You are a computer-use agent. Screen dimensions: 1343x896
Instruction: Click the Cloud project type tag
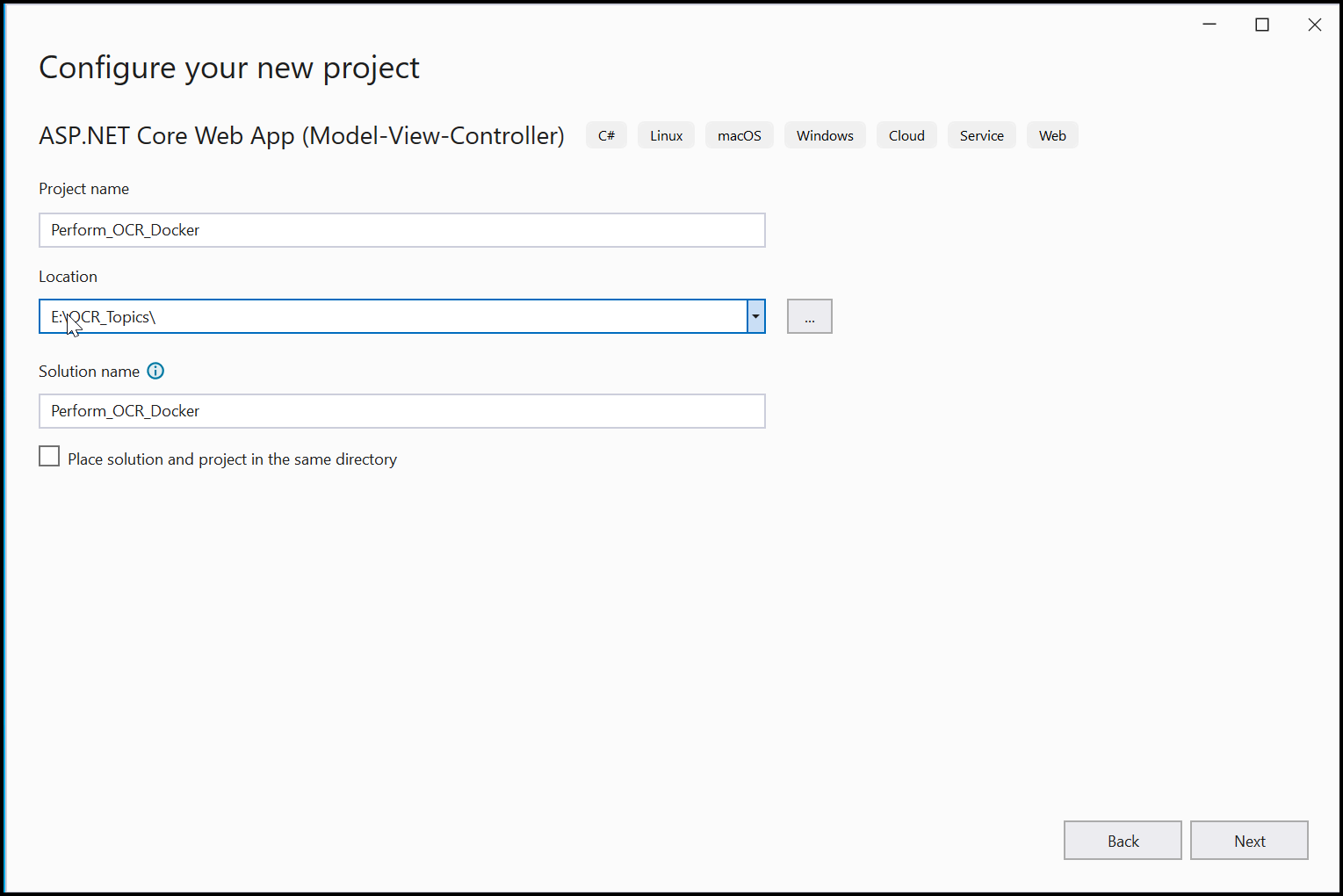tap(906, 134)
